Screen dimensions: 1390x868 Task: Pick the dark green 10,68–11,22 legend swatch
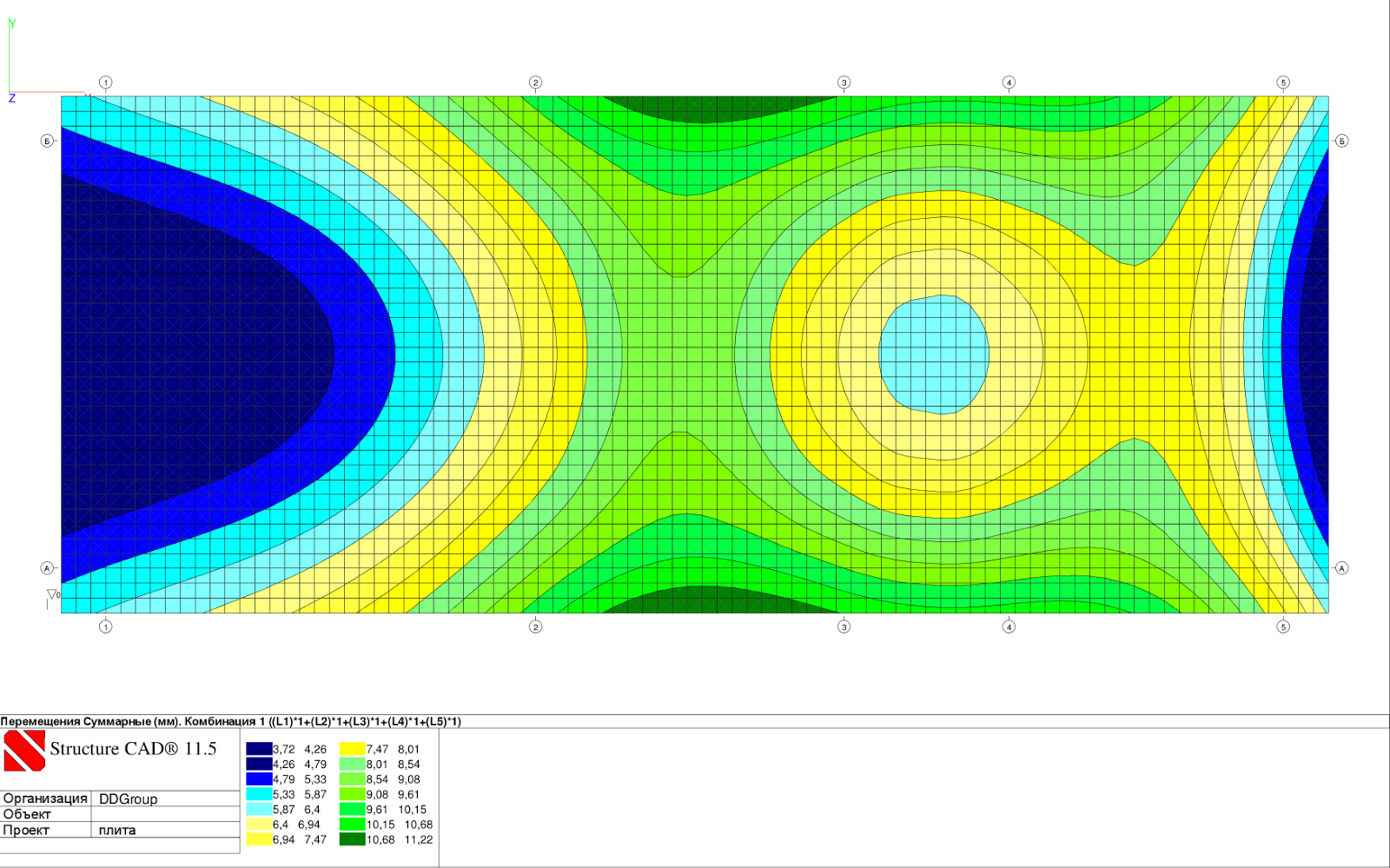coord(352,839)
